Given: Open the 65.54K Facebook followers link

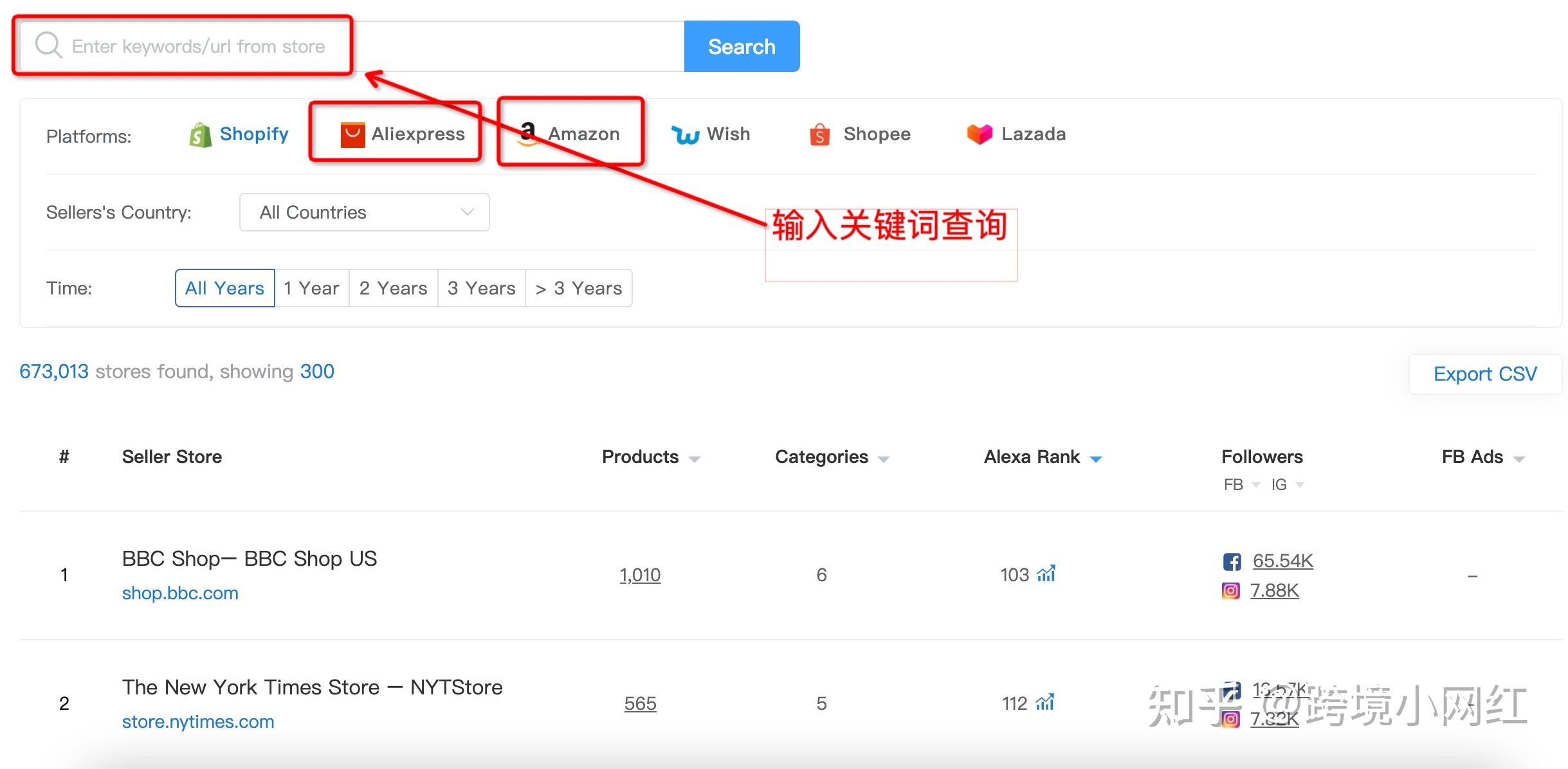Looking at the screenshot, I should coord(1282,561).
